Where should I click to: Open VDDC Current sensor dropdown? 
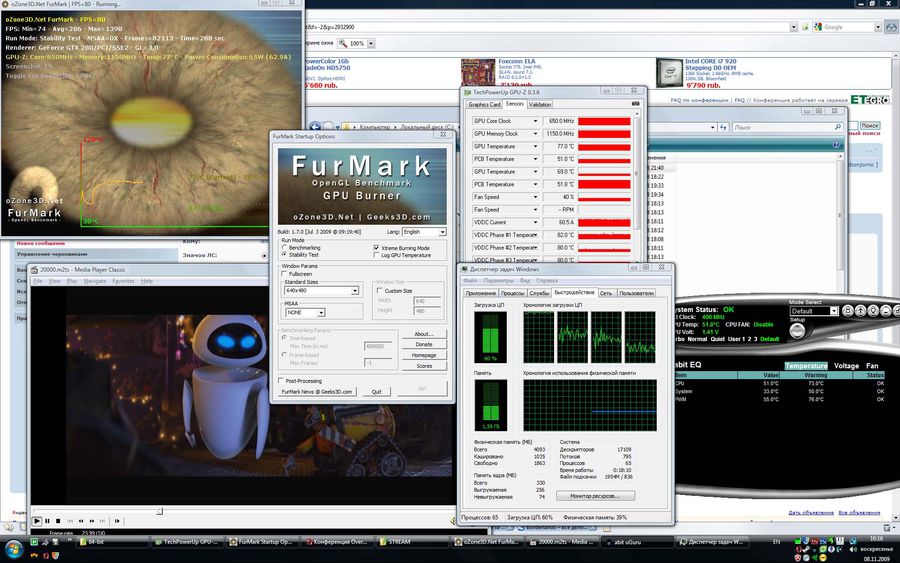click(535, 222)
